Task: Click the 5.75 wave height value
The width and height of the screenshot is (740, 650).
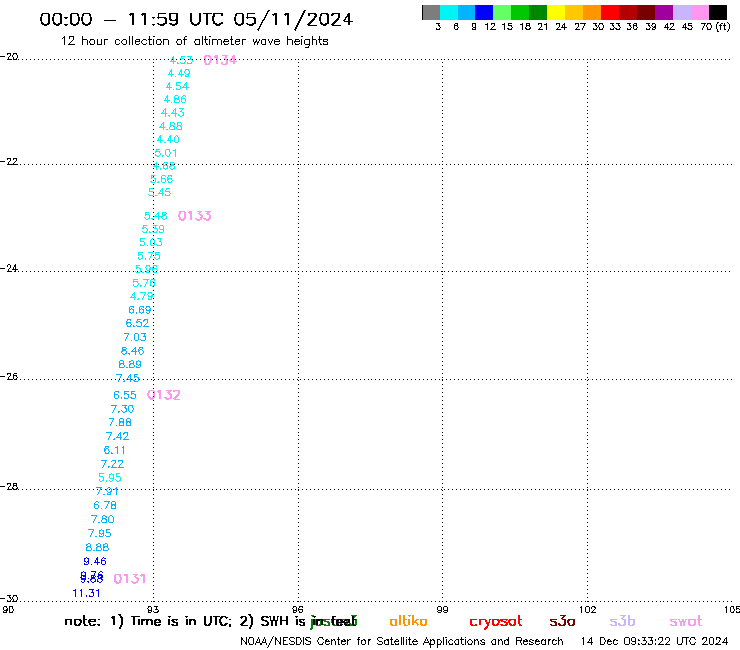Action: pyautogui.click(x=149, y=256)
